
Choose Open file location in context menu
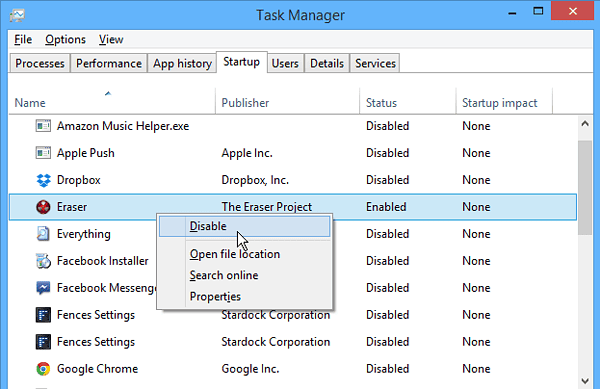click(x=245, y=254)
